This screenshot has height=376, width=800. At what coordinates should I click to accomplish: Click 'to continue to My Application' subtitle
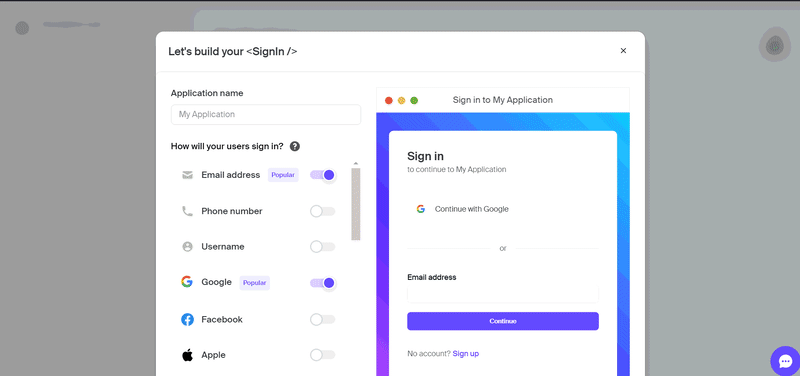click(457, 169)
